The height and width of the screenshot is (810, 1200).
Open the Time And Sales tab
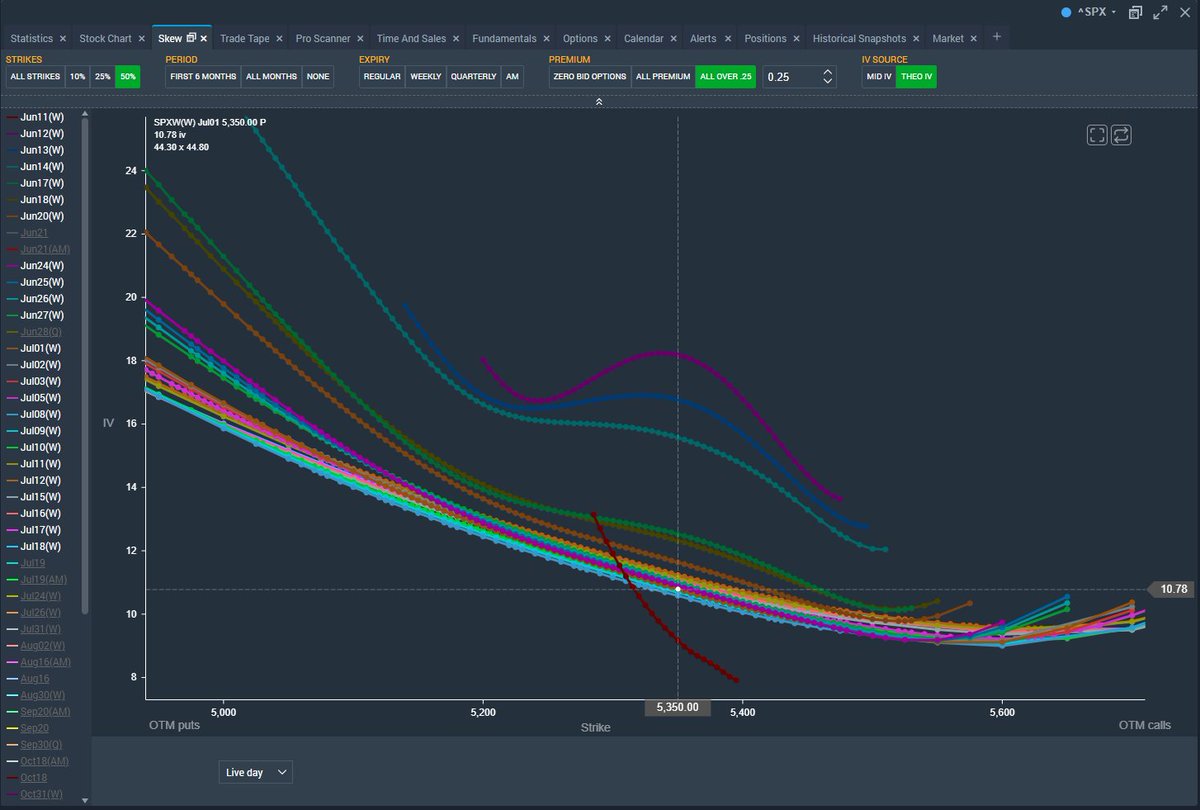pyautogui.click(x=411, y=39)
